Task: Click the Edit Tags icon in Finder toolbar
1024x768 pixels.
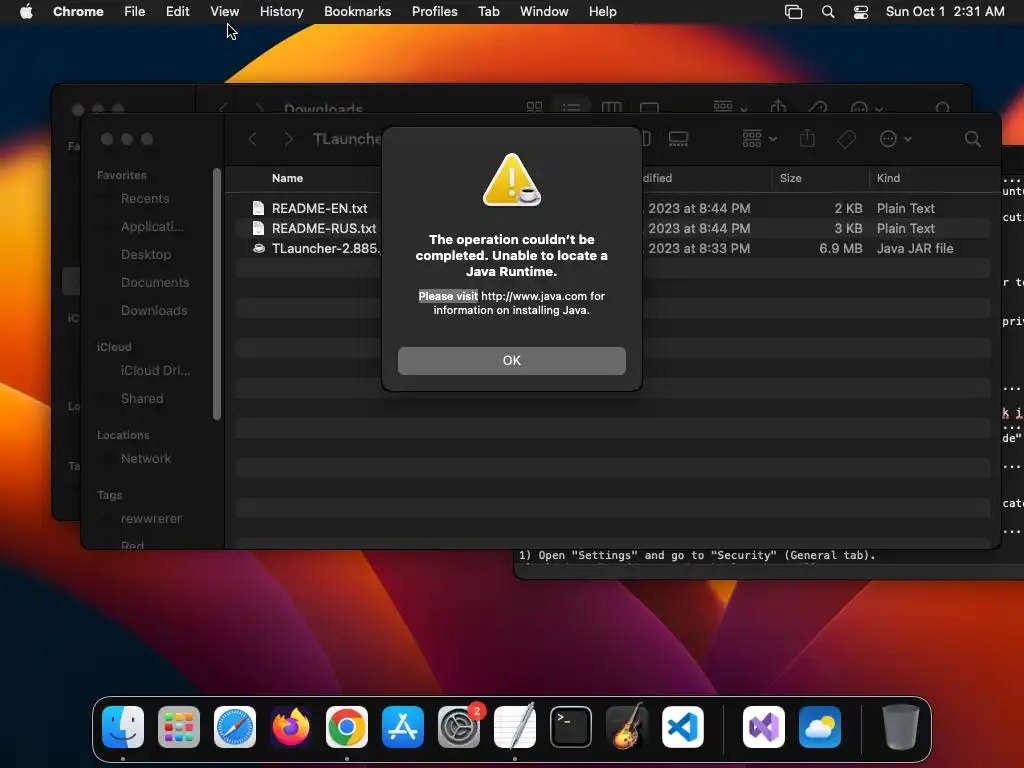Action: 846,138
